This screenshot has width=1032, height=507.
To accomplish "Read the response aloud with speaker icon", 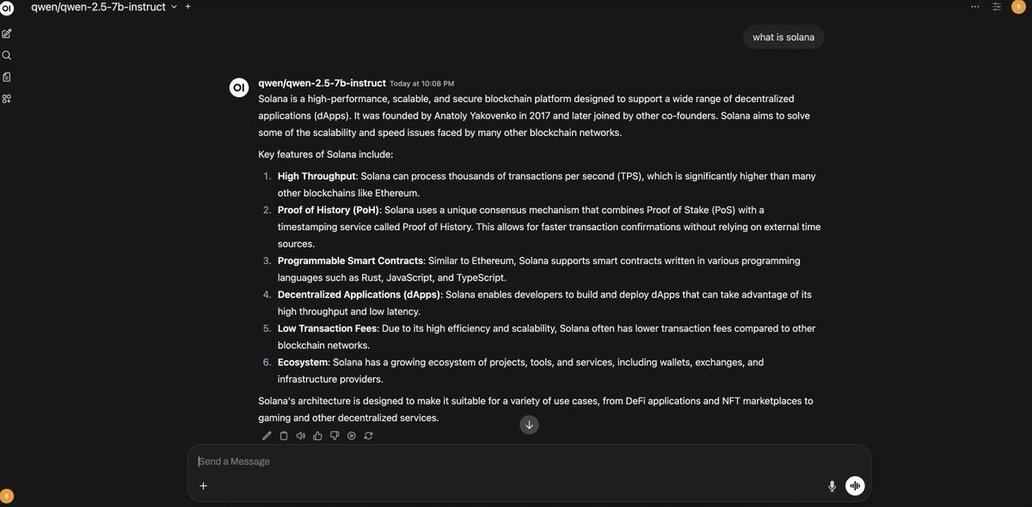I will pos(301,436).
